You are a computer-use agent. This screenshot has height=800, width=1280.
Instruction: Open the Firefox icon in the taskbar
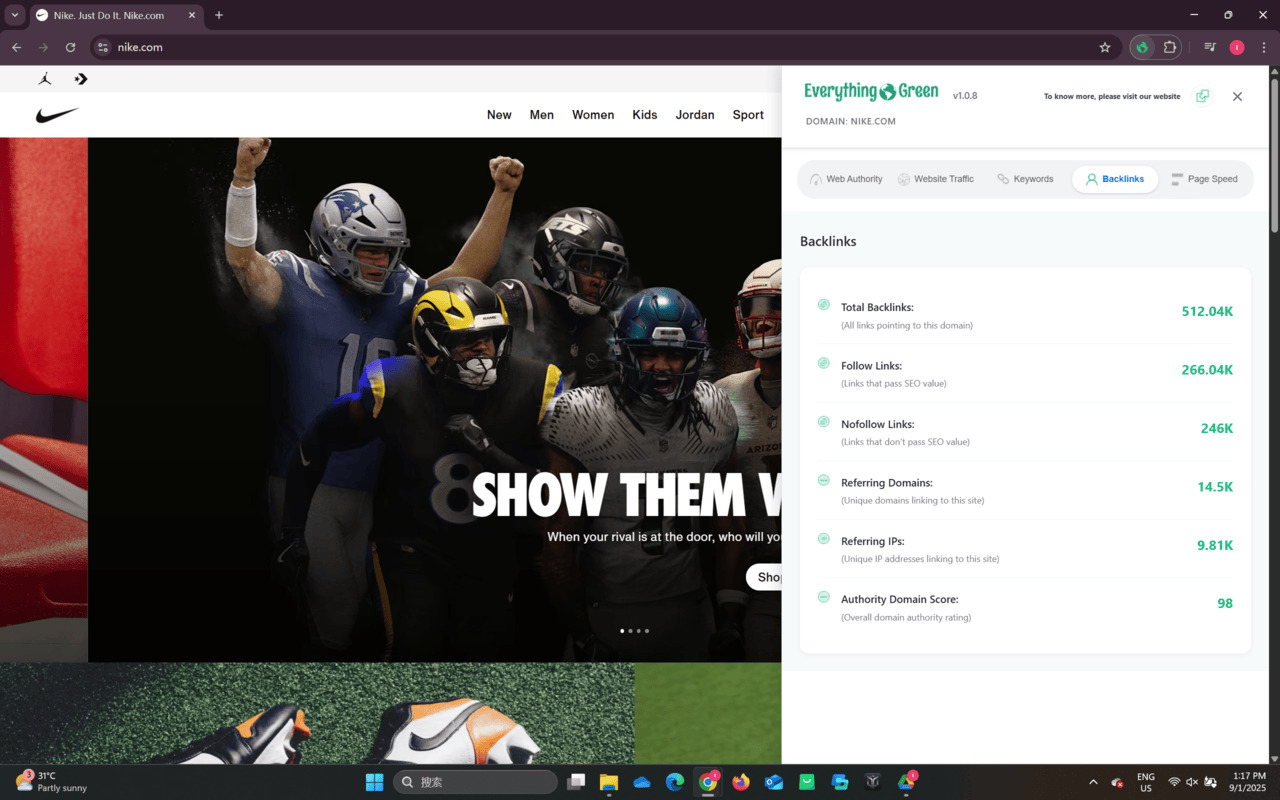tap(740, 782)
